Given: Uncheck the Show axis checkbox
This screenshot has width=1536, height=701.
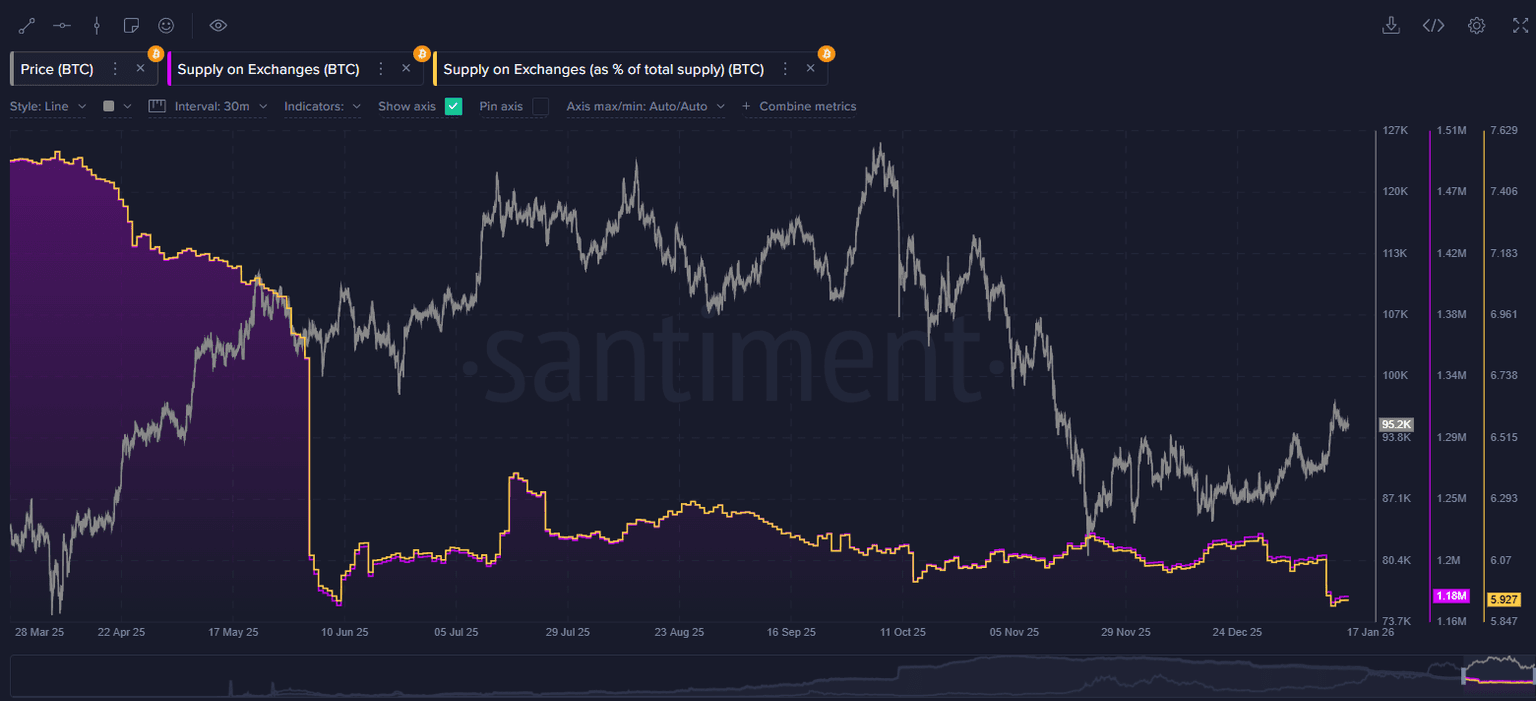Looking at the screenshot, I should (453, 106).
